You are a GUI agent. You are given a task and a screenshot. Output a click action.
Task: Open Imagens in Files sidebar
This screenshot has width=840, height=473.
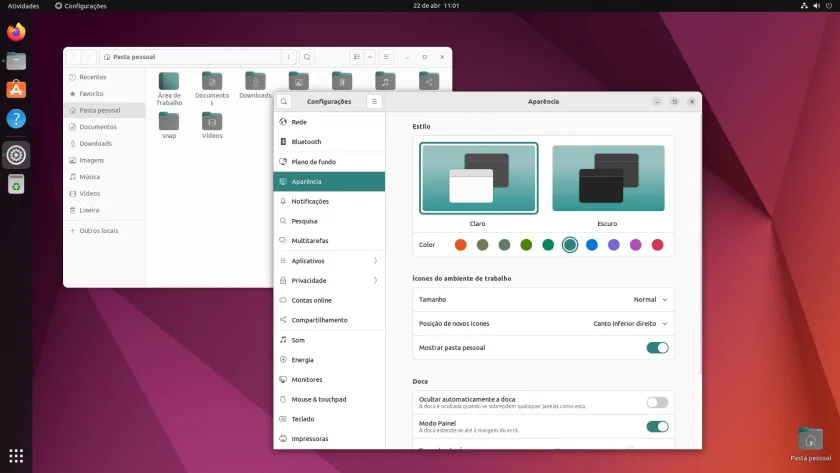[x=104, y=160]
